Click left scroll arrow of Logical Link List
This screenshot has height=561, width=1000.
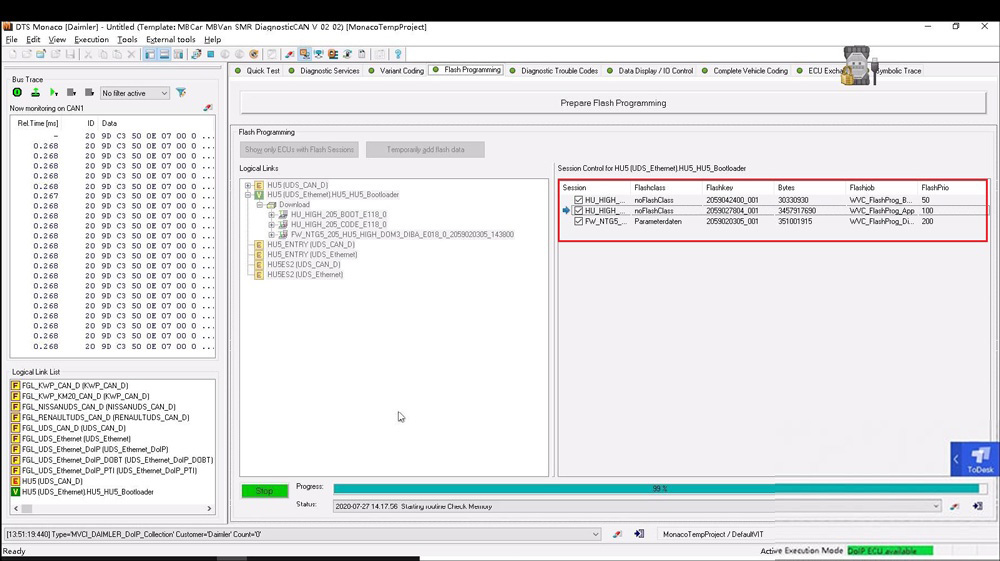coord(16,509)
